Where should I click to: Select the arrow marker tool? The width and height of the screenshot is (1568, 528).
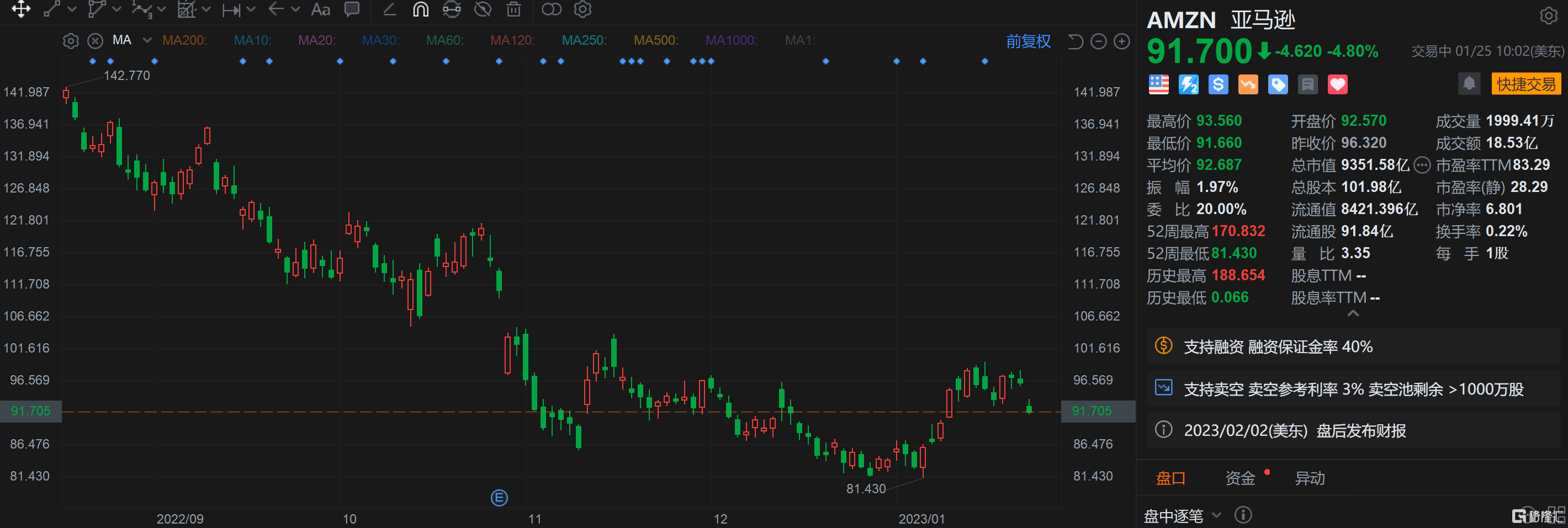276,9
